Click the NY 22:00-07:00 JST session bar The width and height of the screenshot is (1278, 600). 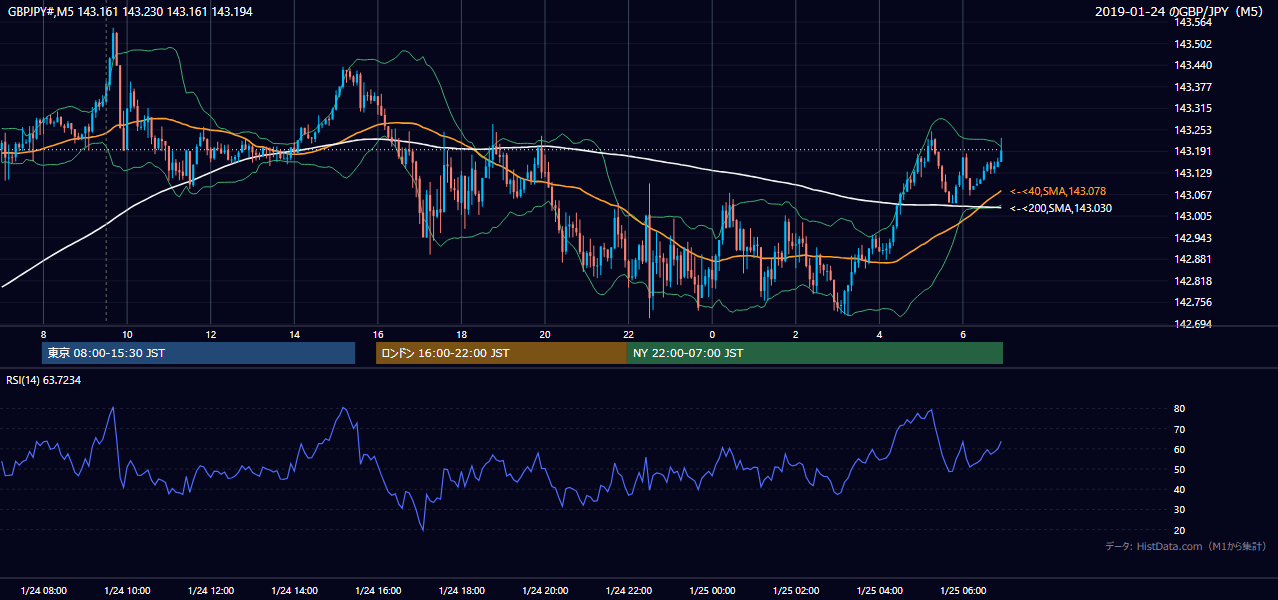[x=815, y=353]
